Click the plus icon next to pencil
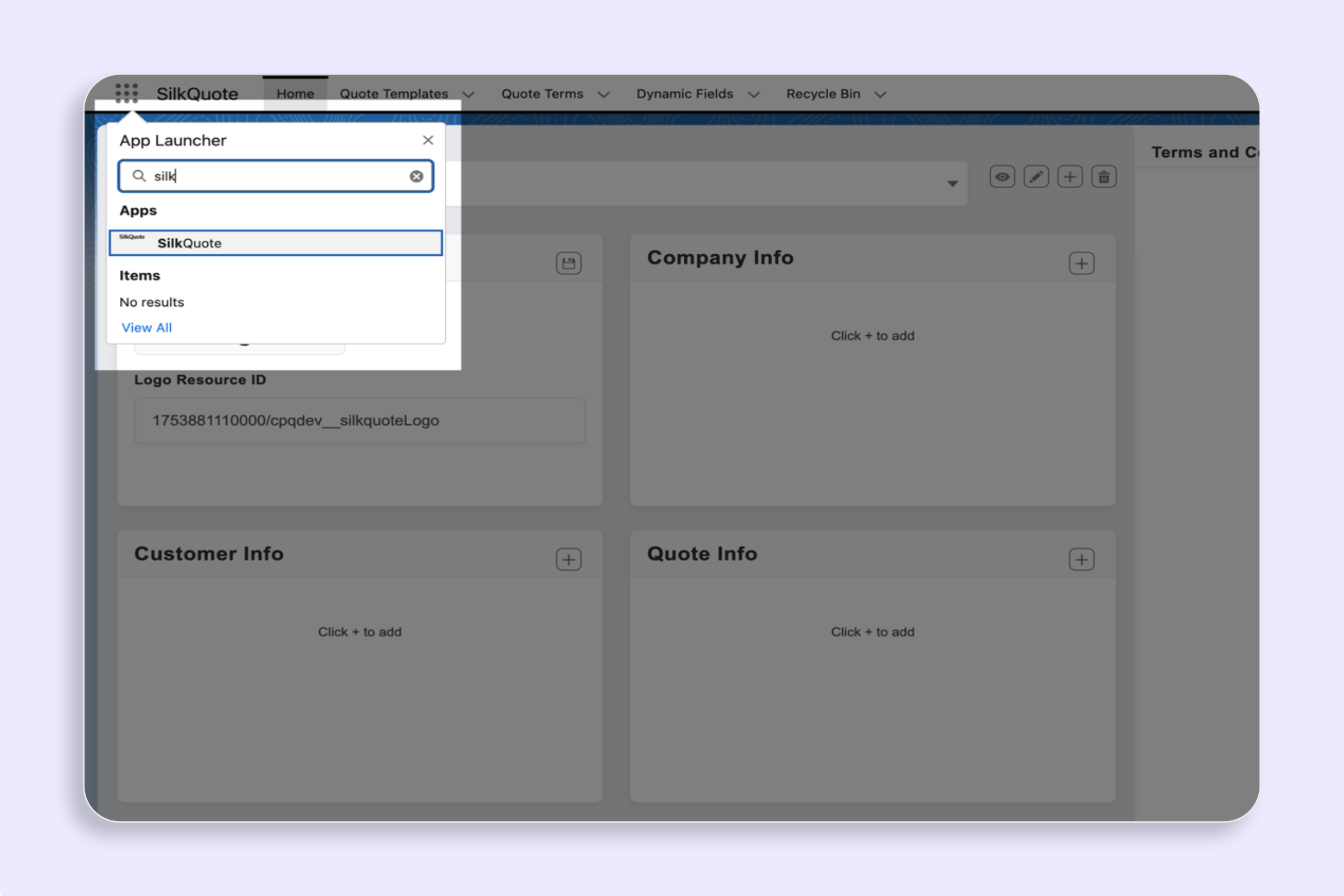 pos(1070,177)
